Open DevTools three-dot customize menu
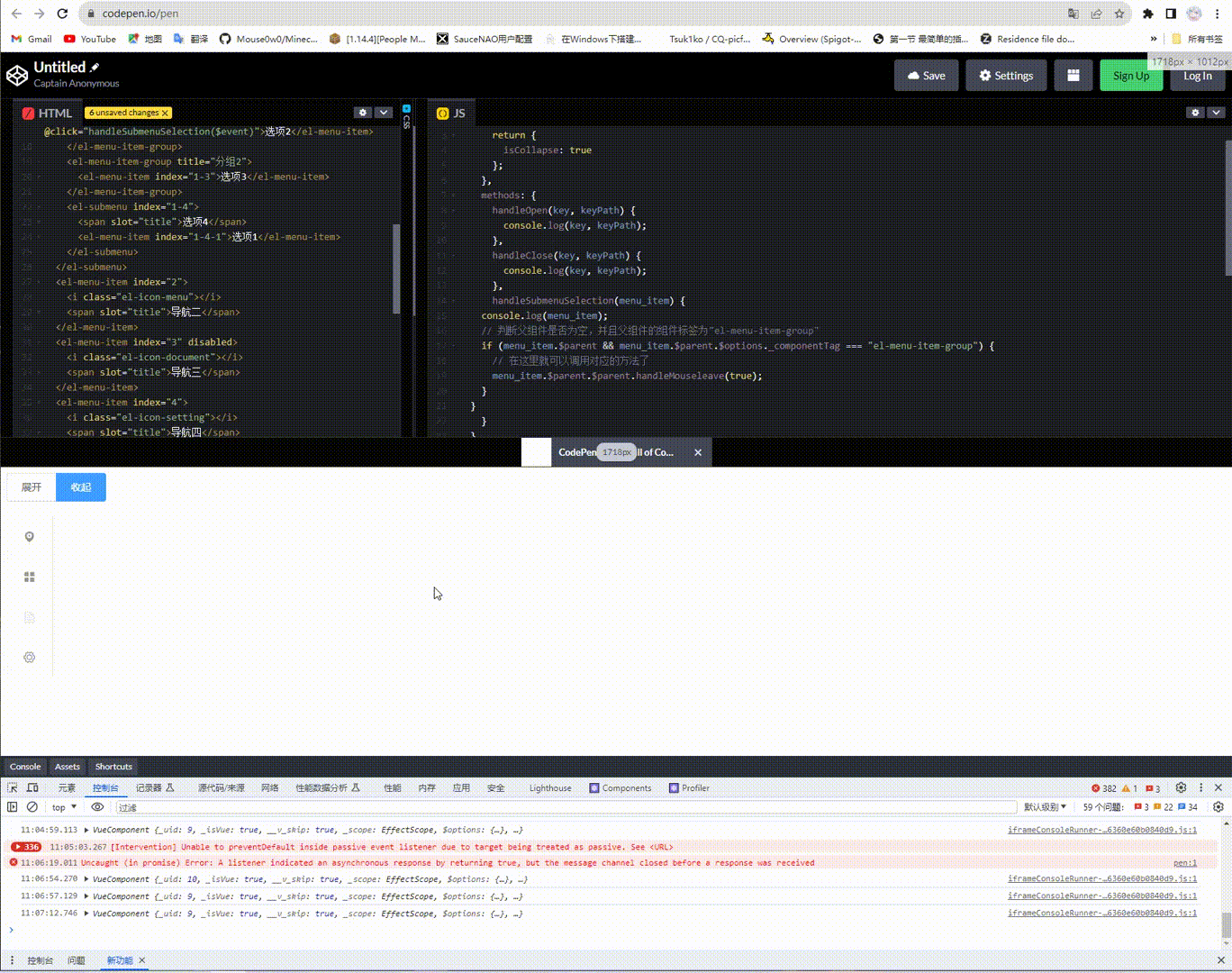 tap(1200, 787)
